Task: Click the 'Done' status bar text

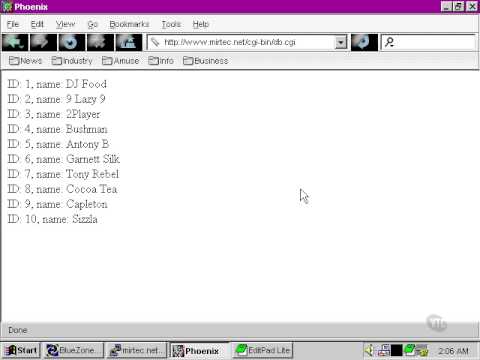Action: (x=18, y=330)
